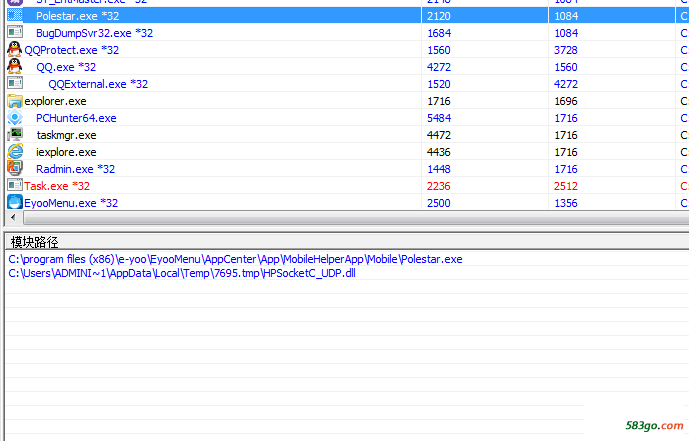
Task: Click the left arrow of horizontal scrollbar
Action: click(13, 217)
